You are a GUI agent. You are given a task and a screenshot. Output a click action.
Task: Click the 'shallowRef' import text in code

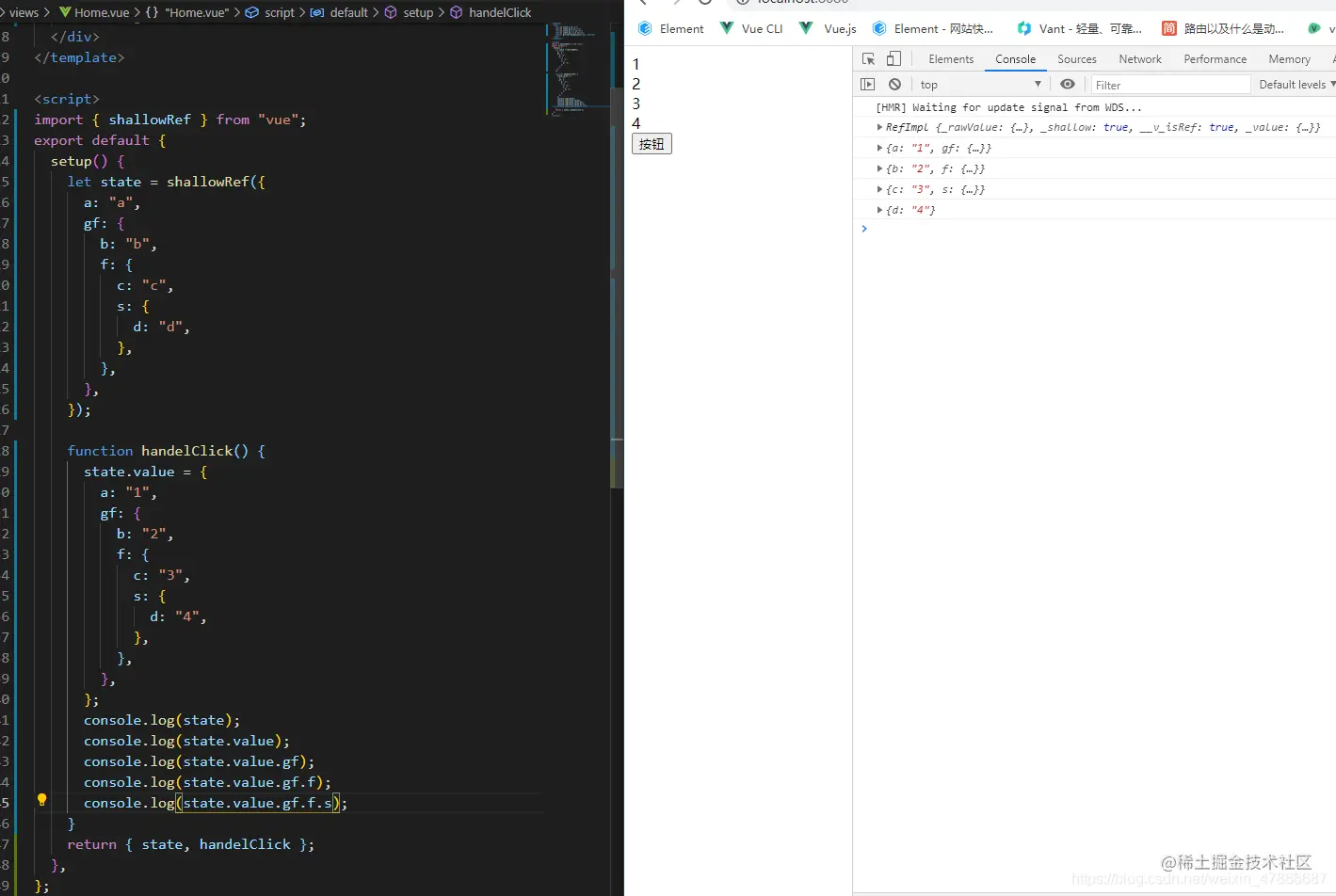point(150,120)
